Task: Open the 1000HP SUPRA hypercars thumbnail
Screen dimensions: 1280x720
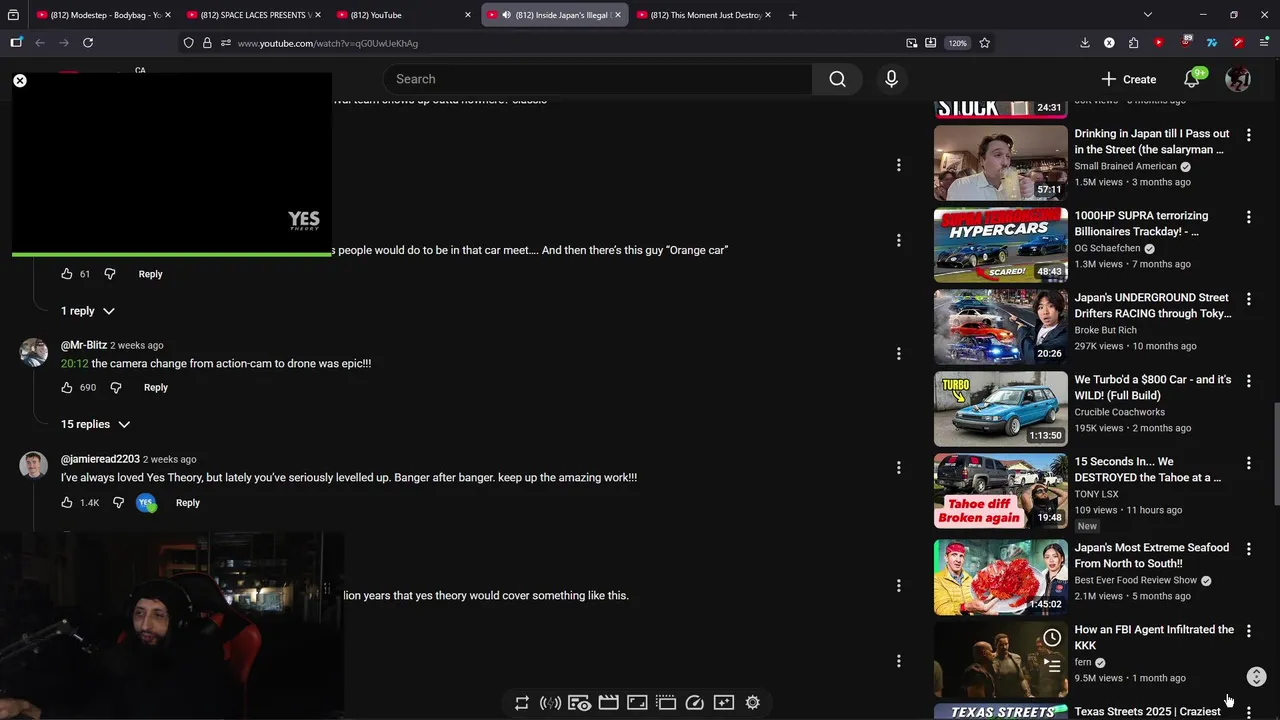Action: (x=1001, y=245)
